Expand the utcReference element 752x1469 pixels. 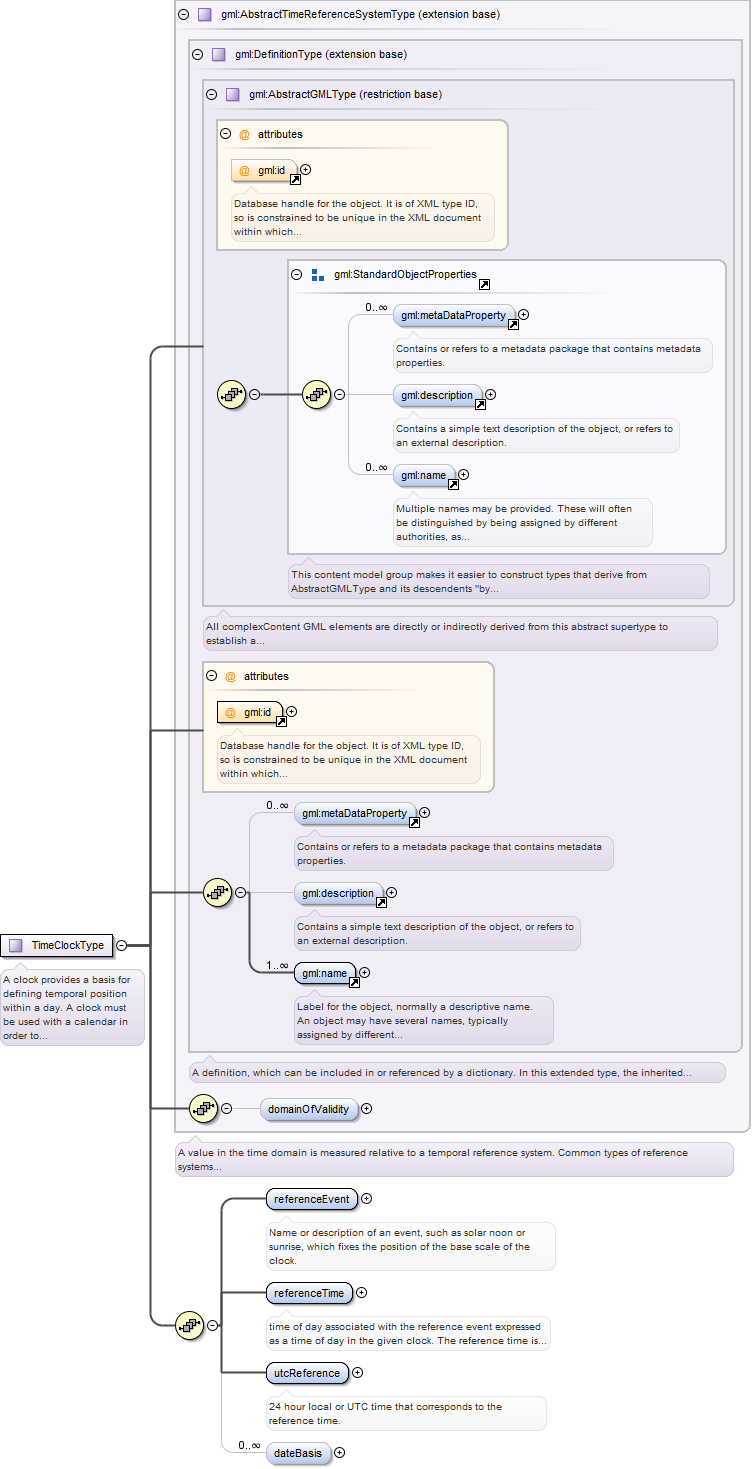pos(358,1373)
